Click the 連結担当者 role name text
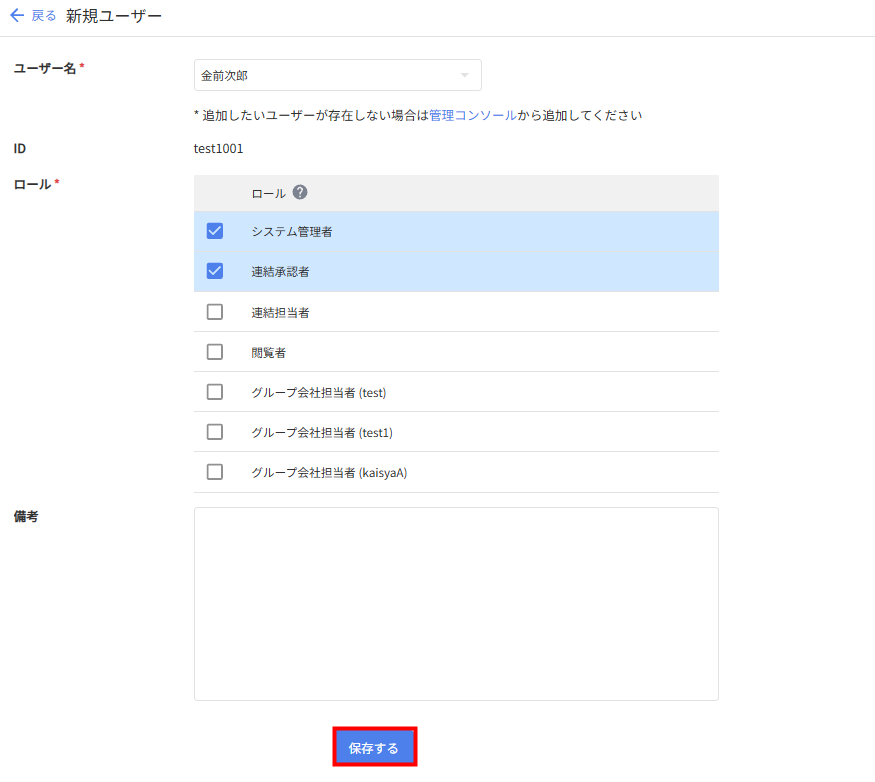Viewport: 875px width, 782px height. click(x=280, y=312)
